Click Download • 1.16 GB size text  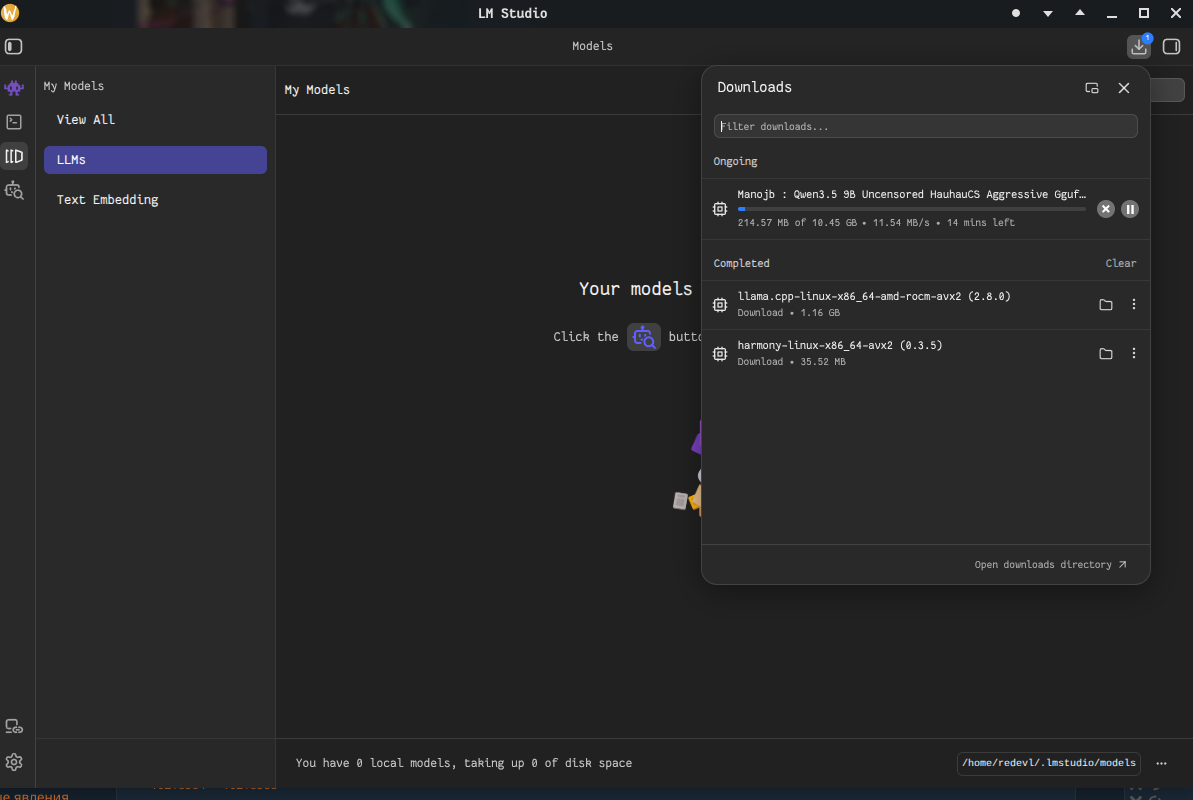pyautogui.click(x=788, y=313)
